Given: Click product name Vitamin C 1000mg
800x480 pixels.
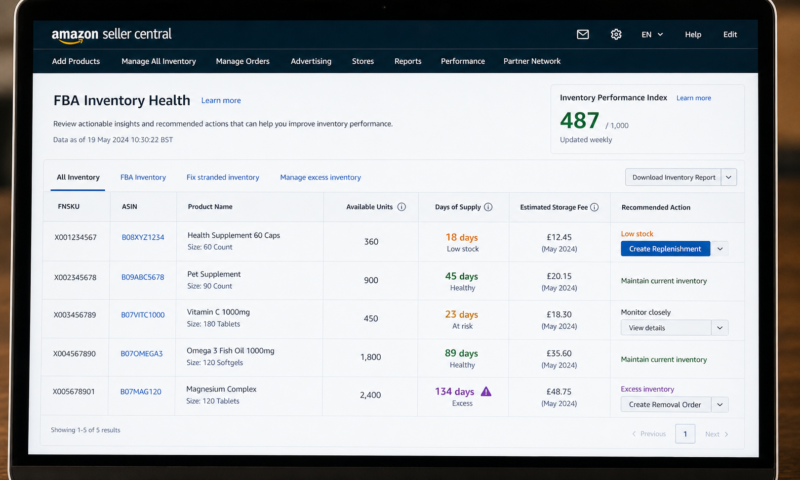Looking at the screenshot, I should coord(218,312).
